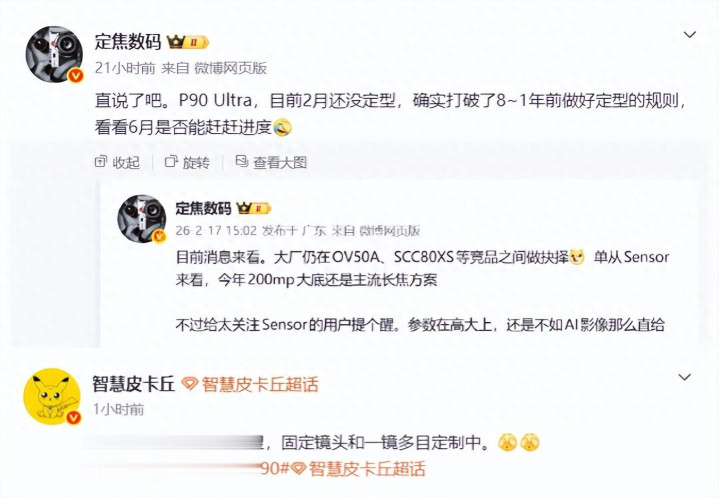Open the quoted post's 定焦数码 avatar
Screen dimensions: 719x498
pyautogui.click(x=142, y=218)
